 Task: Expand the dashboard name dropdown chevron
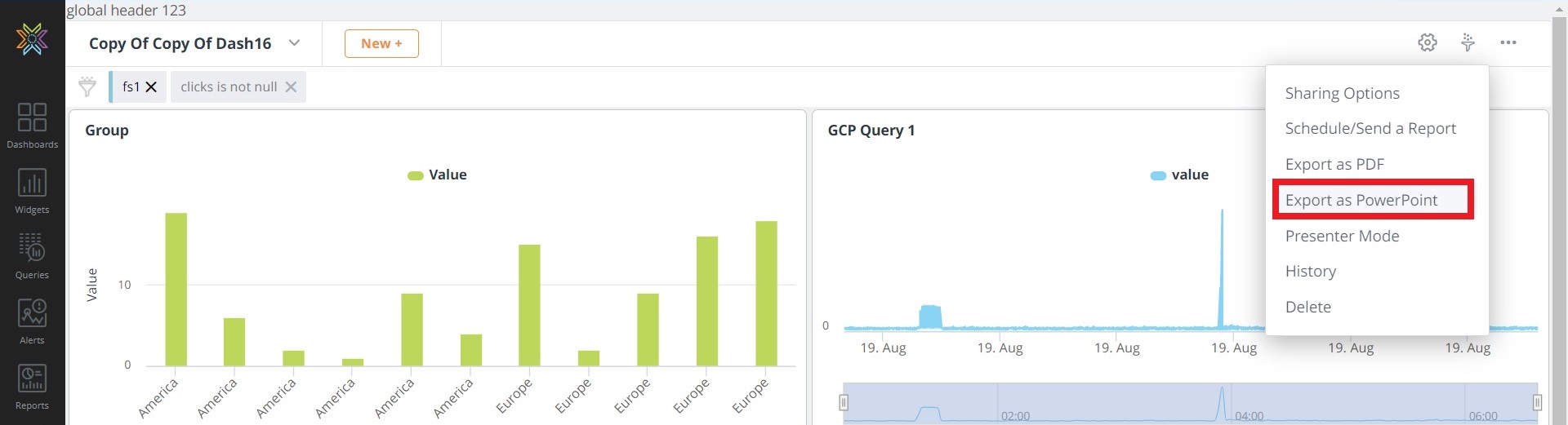pos(294,43)
